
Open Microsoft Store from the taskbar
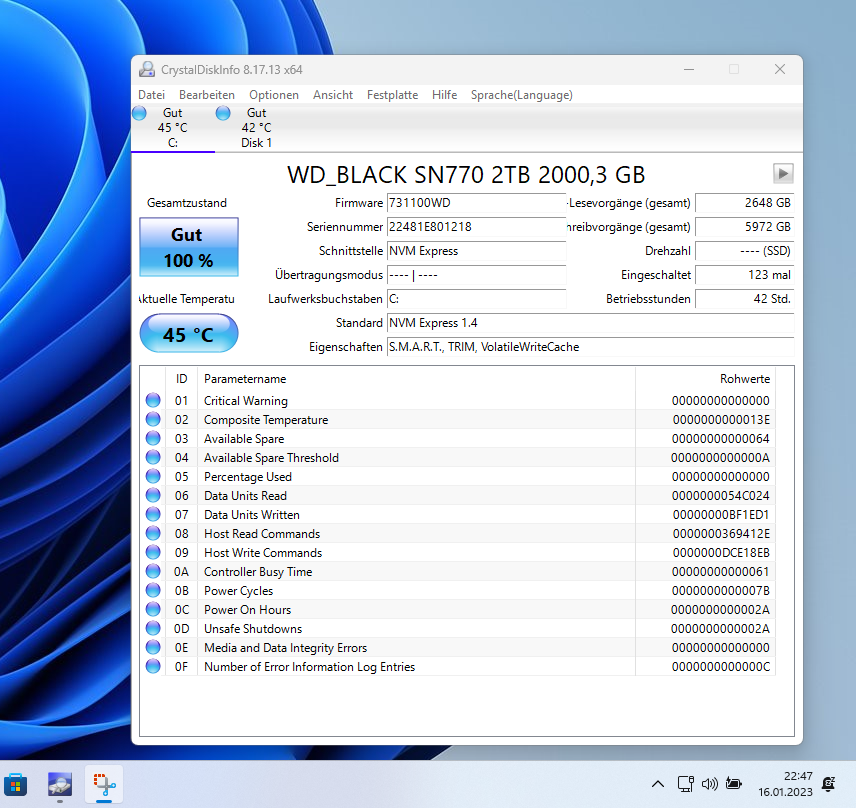[x=15, y=785]
